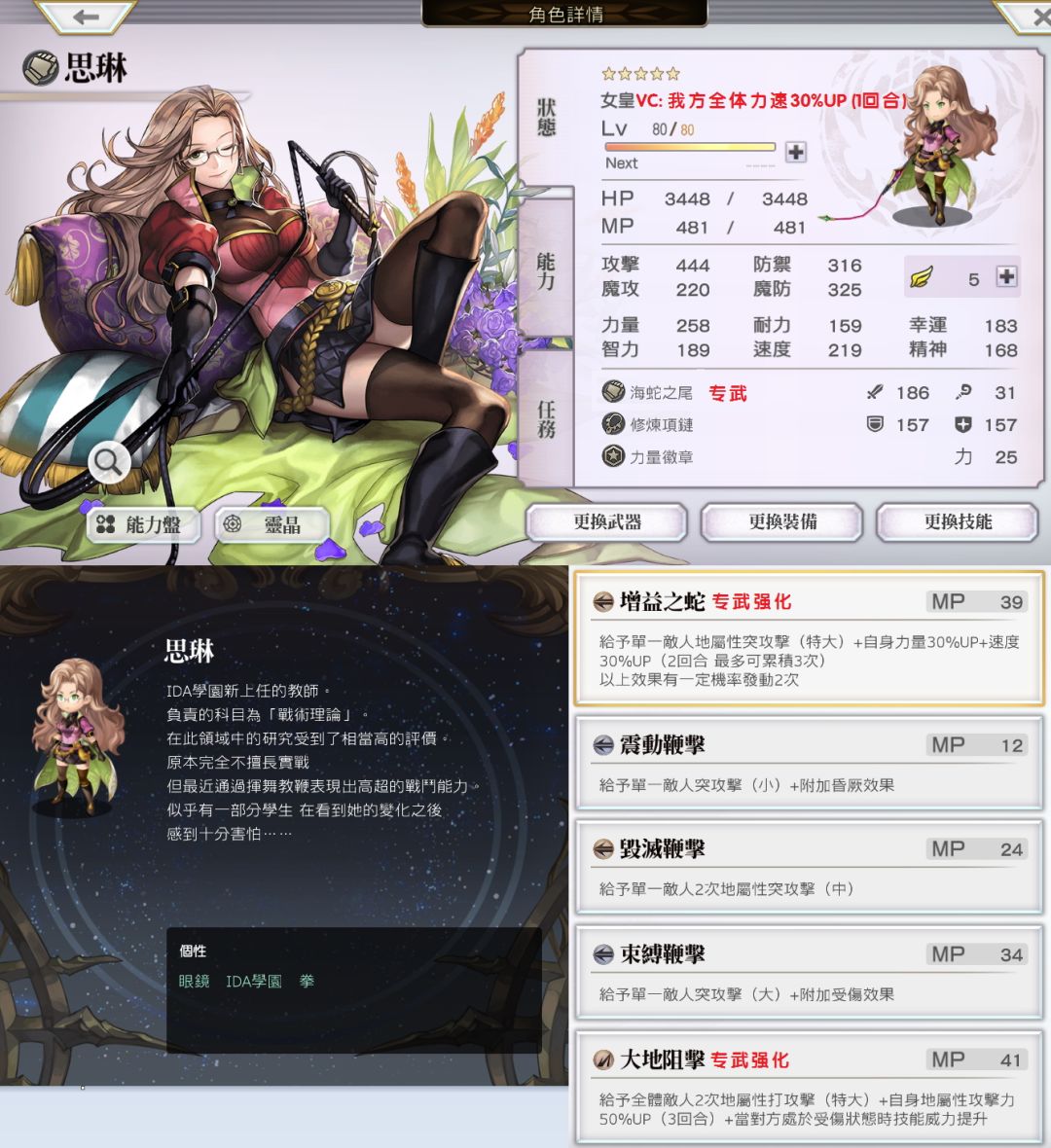The image size is (1051, 1148).
Task: Open the 靈晶 crystal menu
Action: tap(272, 524)
